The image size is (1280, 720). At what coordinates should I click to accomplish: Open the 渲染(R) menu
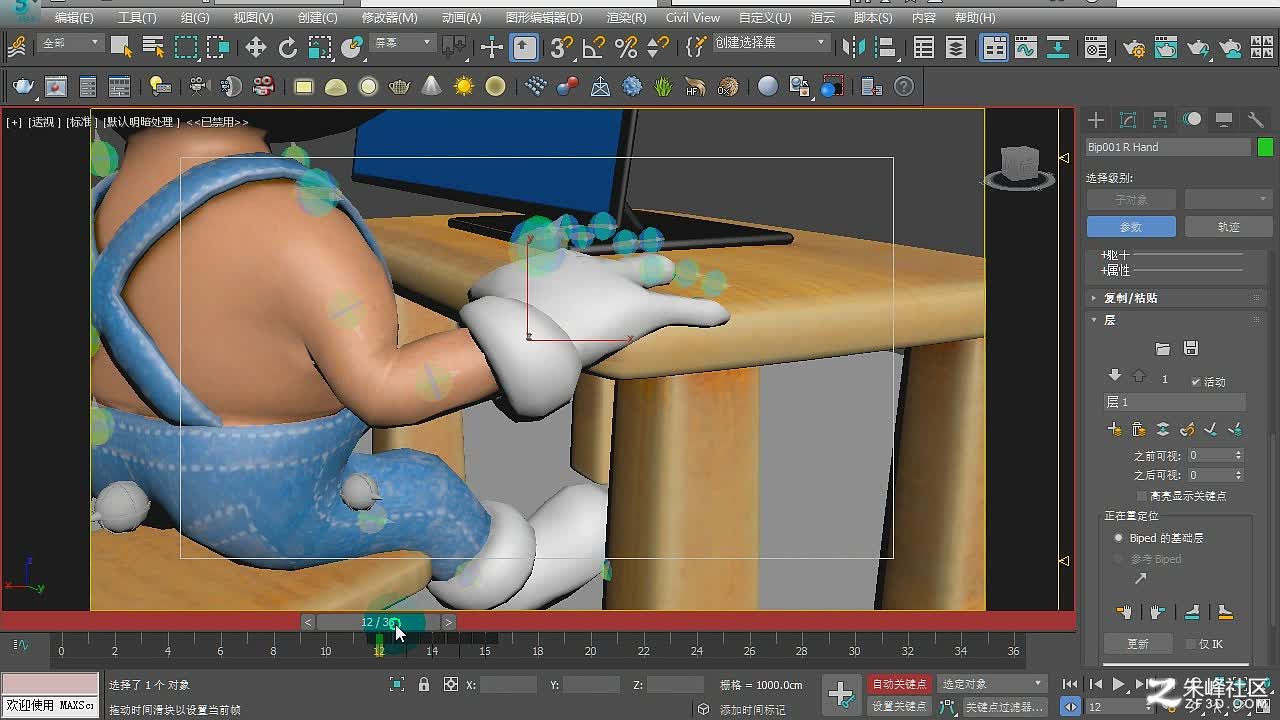coord(626,18)
